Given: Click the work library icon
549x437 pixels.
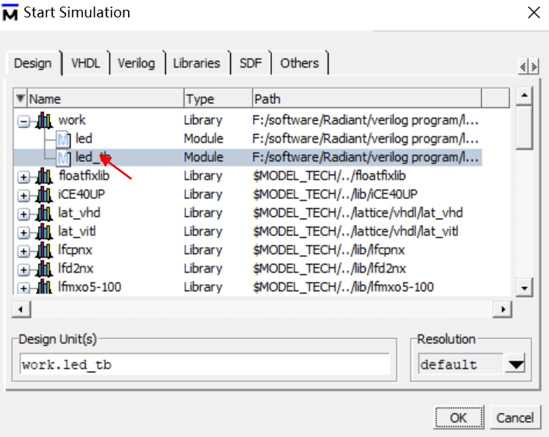Looking at the screenshot, I should tap(44, 120).
